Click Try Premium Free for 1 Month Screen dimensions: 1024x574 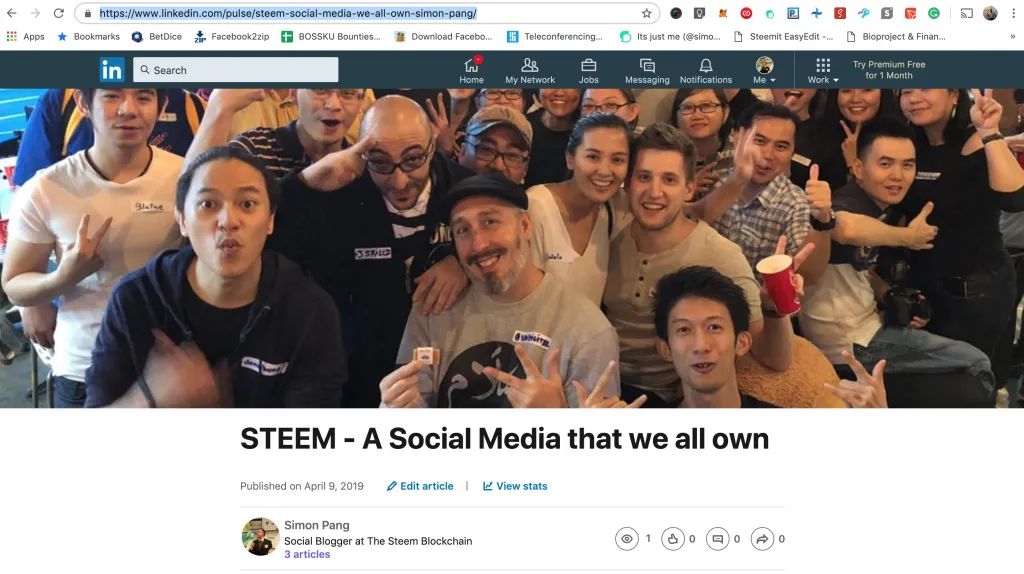click(x=889, y=70)
